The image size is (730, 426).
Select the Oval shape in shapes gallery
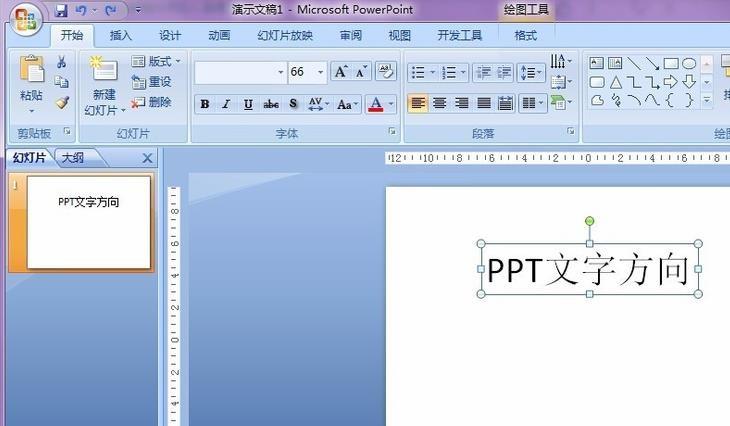[688, 63]
